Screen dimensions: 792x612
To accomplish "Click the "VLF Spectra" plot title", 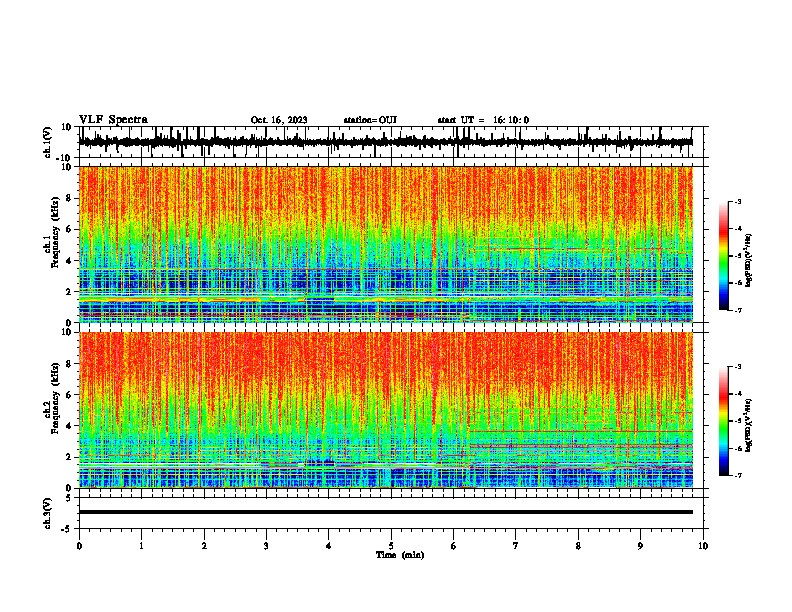I will point(113,120).
